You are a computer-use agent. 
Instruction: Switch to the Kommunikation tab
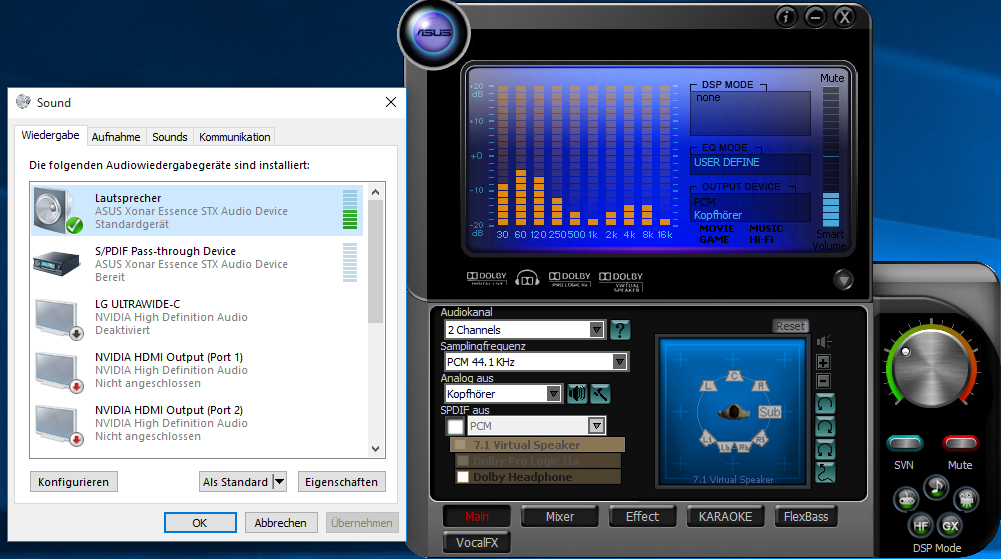(234, 137)
